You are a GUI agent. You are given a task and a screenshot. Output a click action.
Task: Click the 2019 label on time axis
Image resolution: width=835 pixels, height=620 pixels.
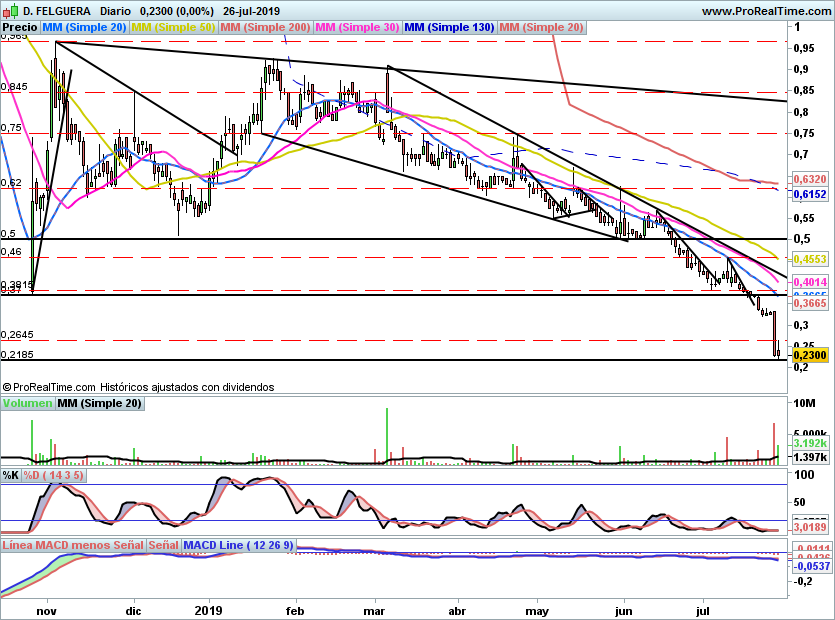(x=209, y=611)
